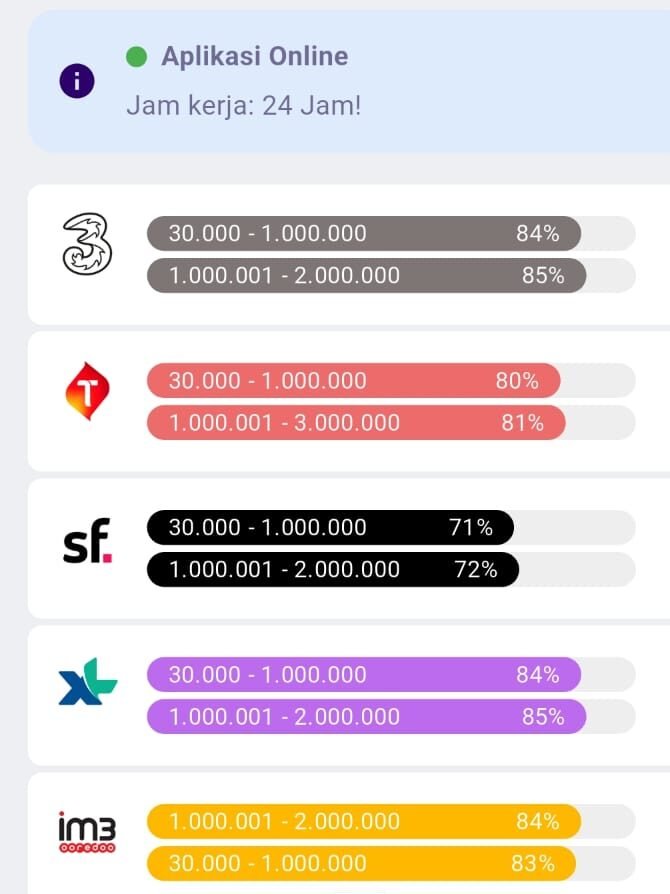Select the Telkomsel operator logo
670x894 pixels.
coord(87,391)
